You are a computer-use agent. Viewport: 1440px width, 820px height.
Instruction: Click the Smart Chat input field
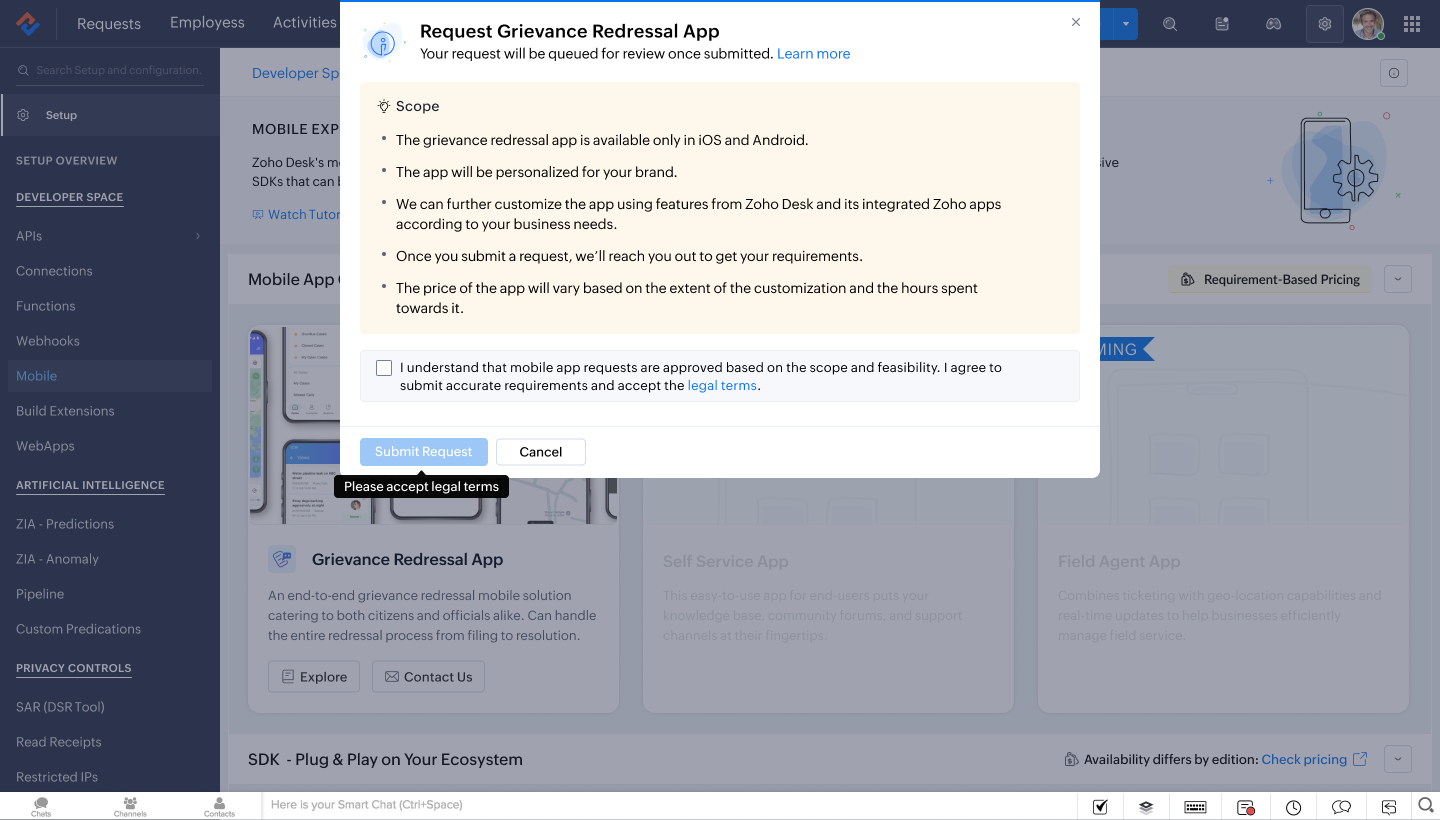pos(670,805)
